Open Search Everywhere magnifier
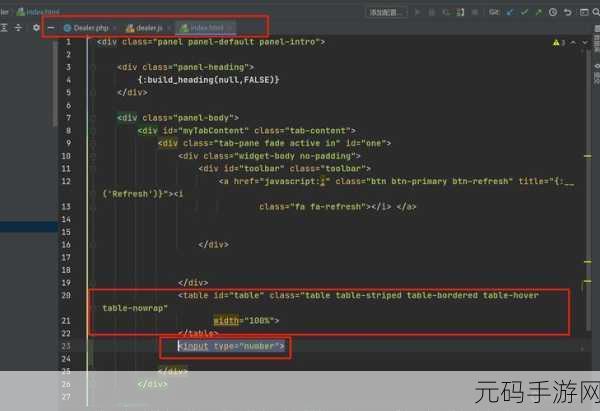This screenshot has width=600, height=411. (x=596, y=12)
